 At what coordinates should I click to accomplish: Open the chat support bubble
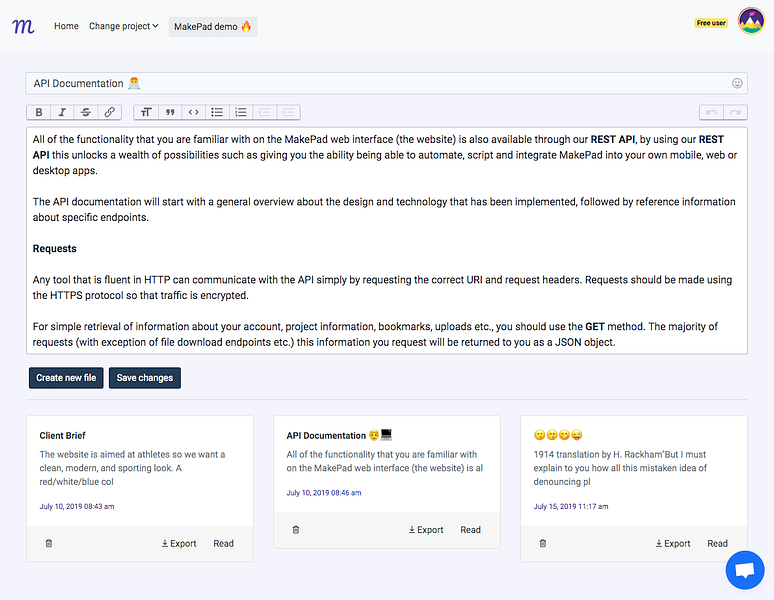(x=745, y=570)
